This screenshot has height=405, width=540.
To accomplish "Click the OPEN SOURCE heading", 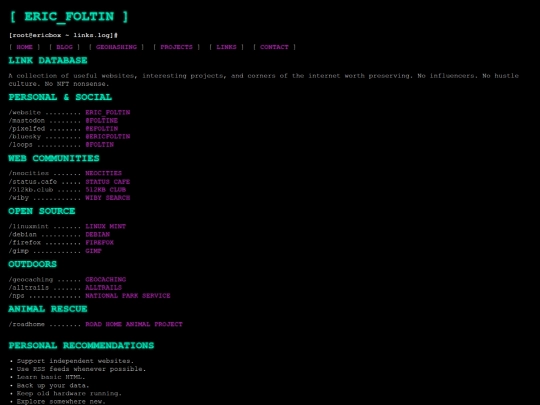I will (x=42, y=211).
